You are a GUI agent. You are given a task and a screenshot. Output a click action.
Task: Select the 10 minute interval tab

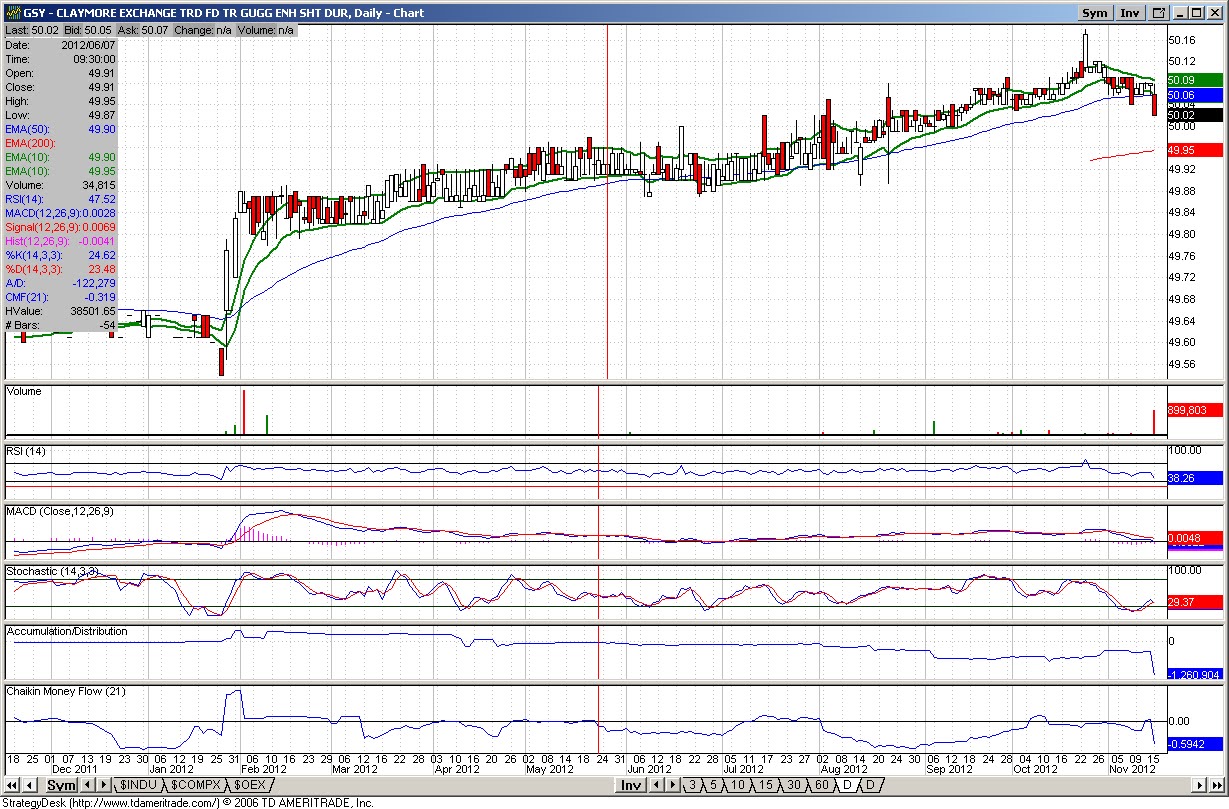(x=738, y=785)
